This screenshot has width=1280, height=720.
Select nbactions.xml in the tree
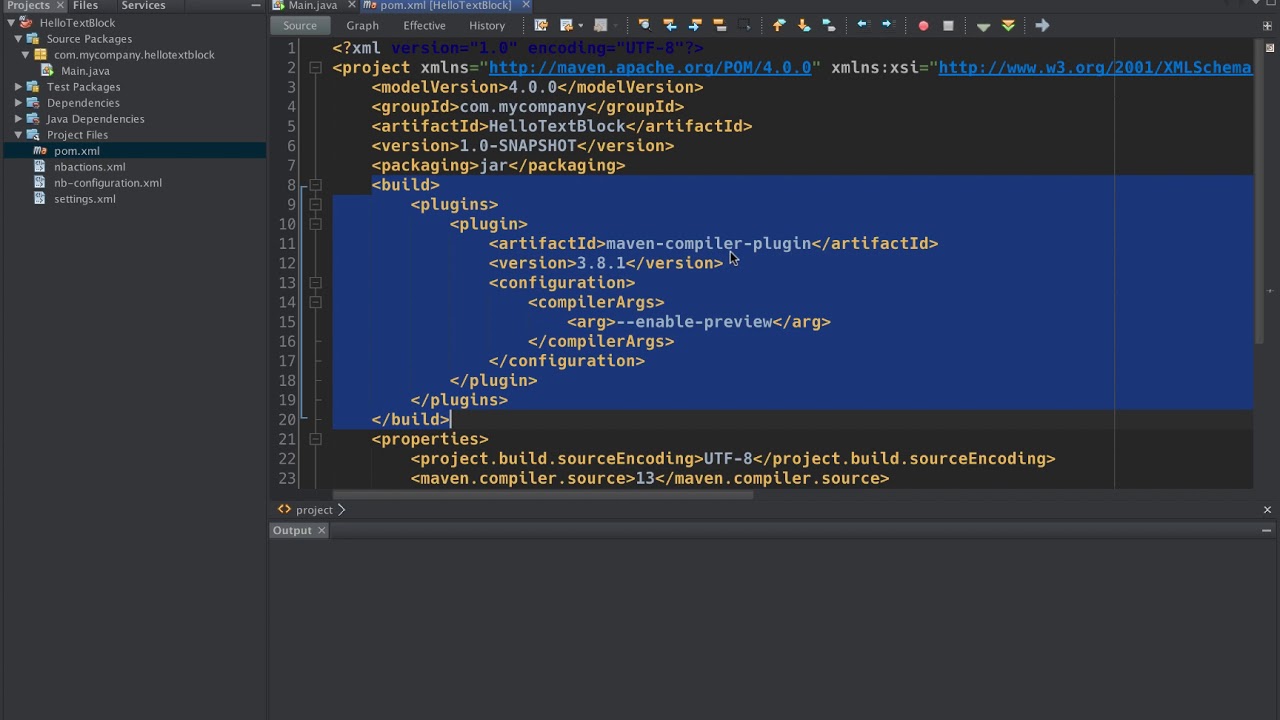[x=89, y=167]
